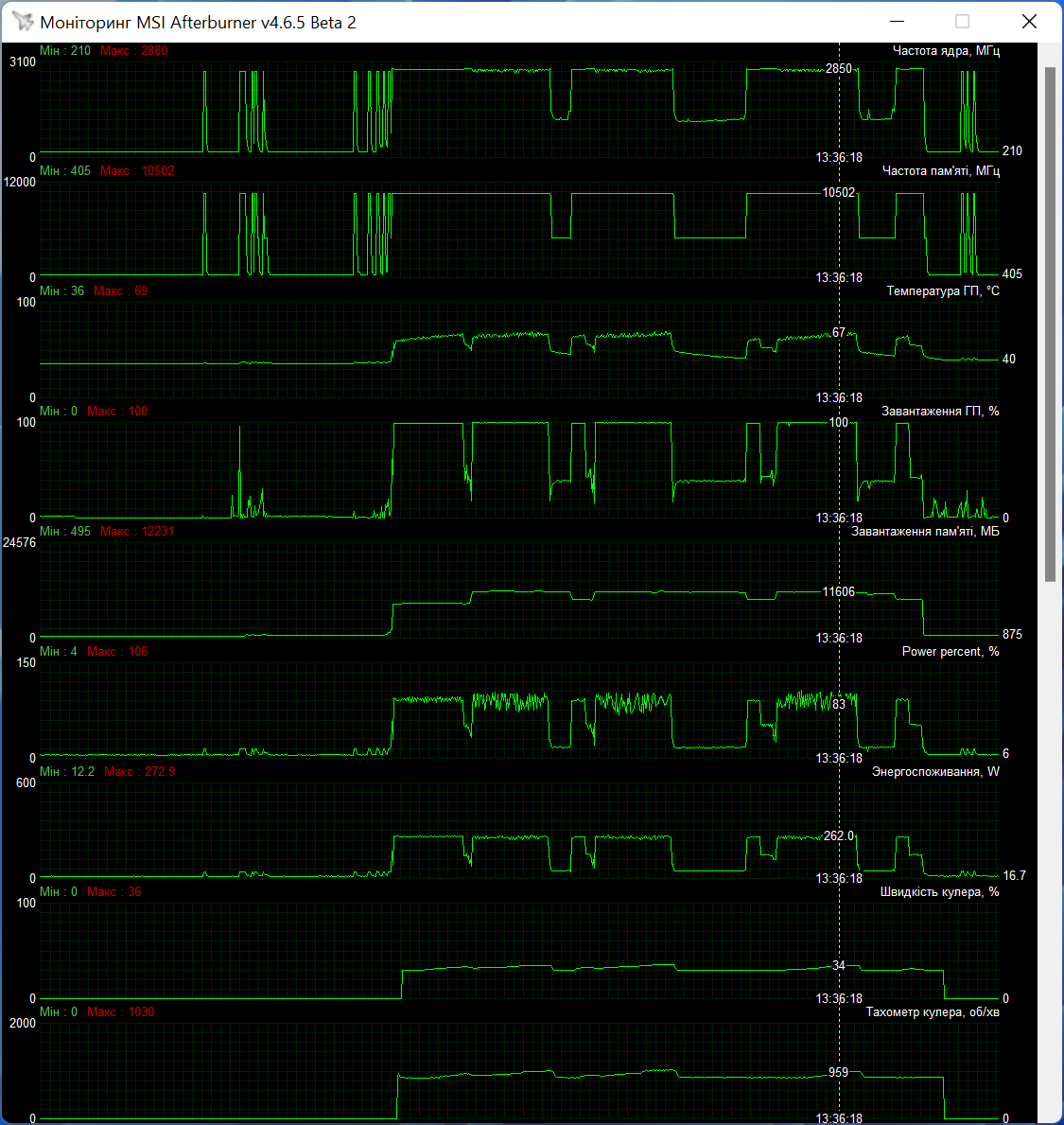Click the 'Мін : 405' memory clock value
This screenshot has width=1064, height=1125.
65,170
